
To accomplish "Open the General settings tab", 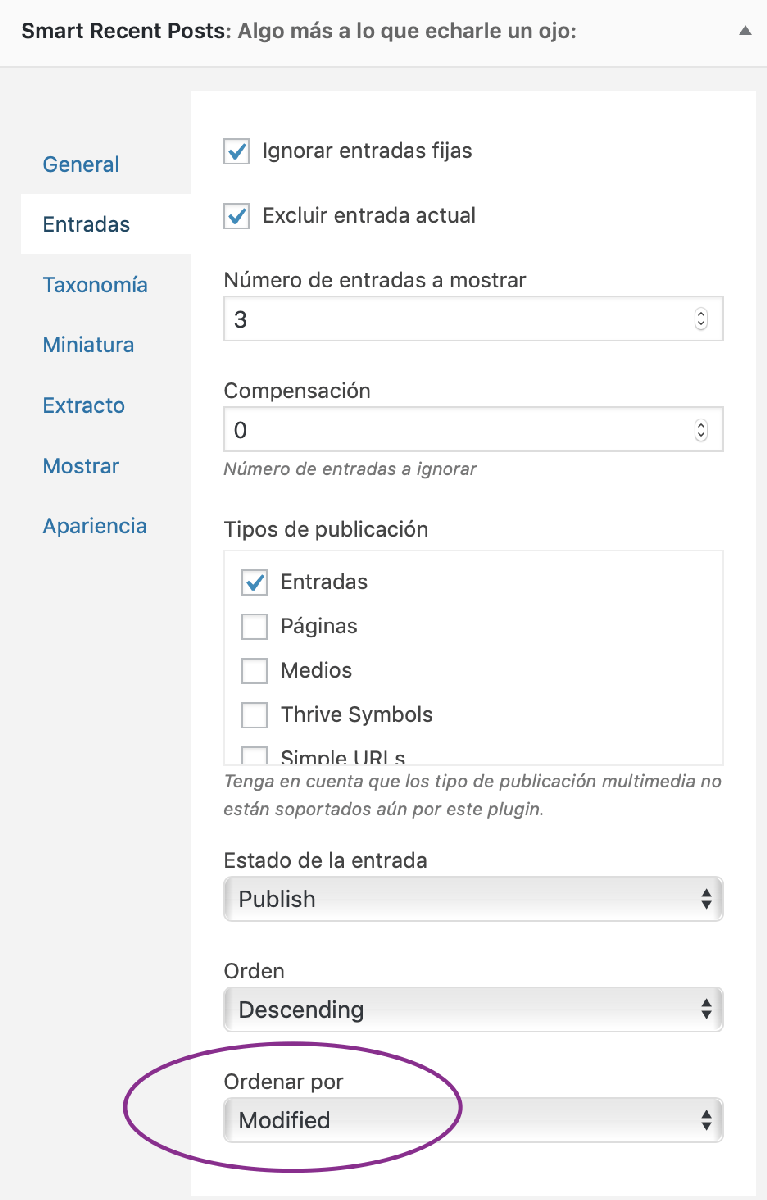I will pyautogui.click(x=81, y=164).
